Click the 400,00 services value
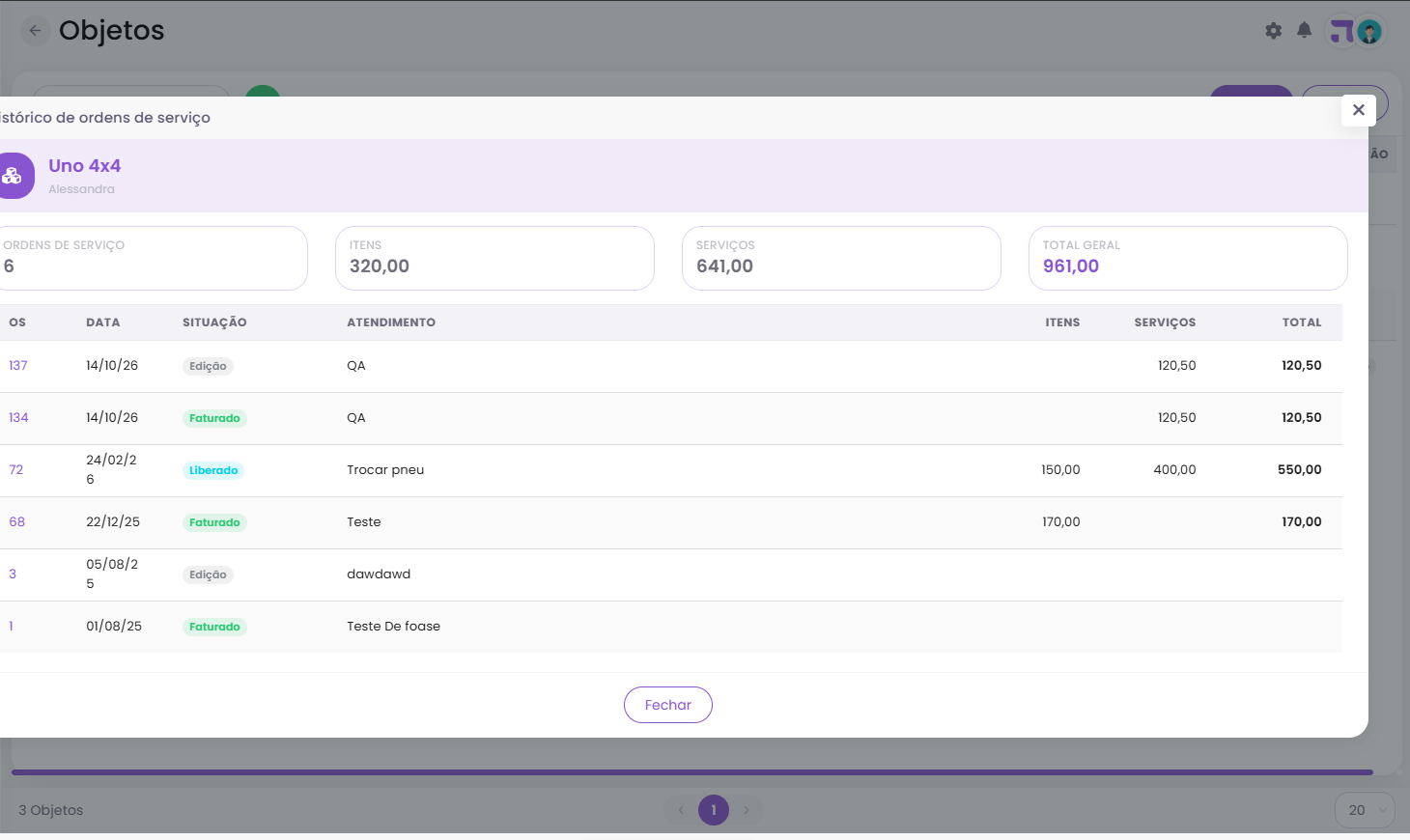 (1174, 470)
